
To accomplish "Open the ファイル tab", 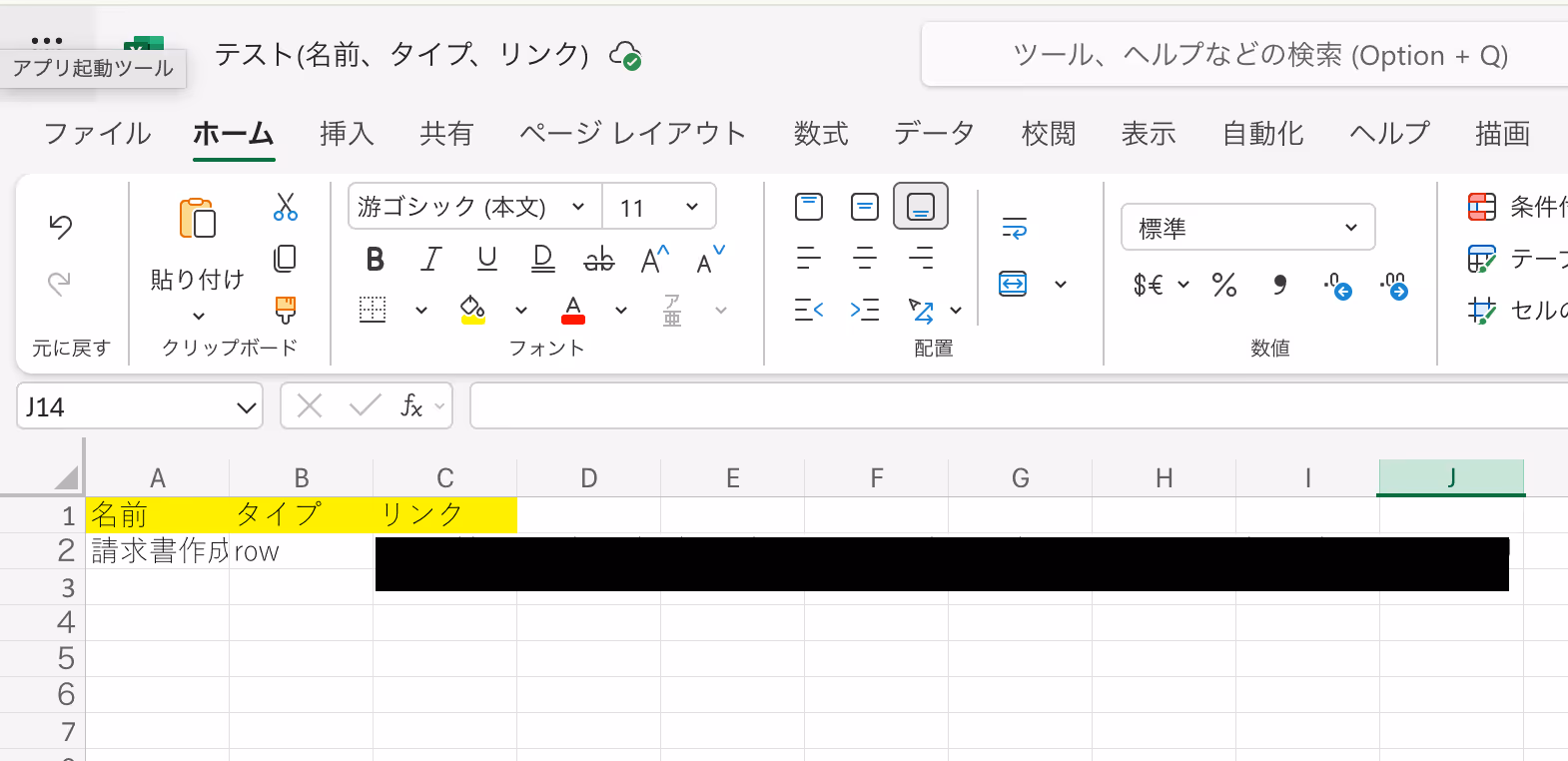I will pyautogui.click(x=98, y=134).
